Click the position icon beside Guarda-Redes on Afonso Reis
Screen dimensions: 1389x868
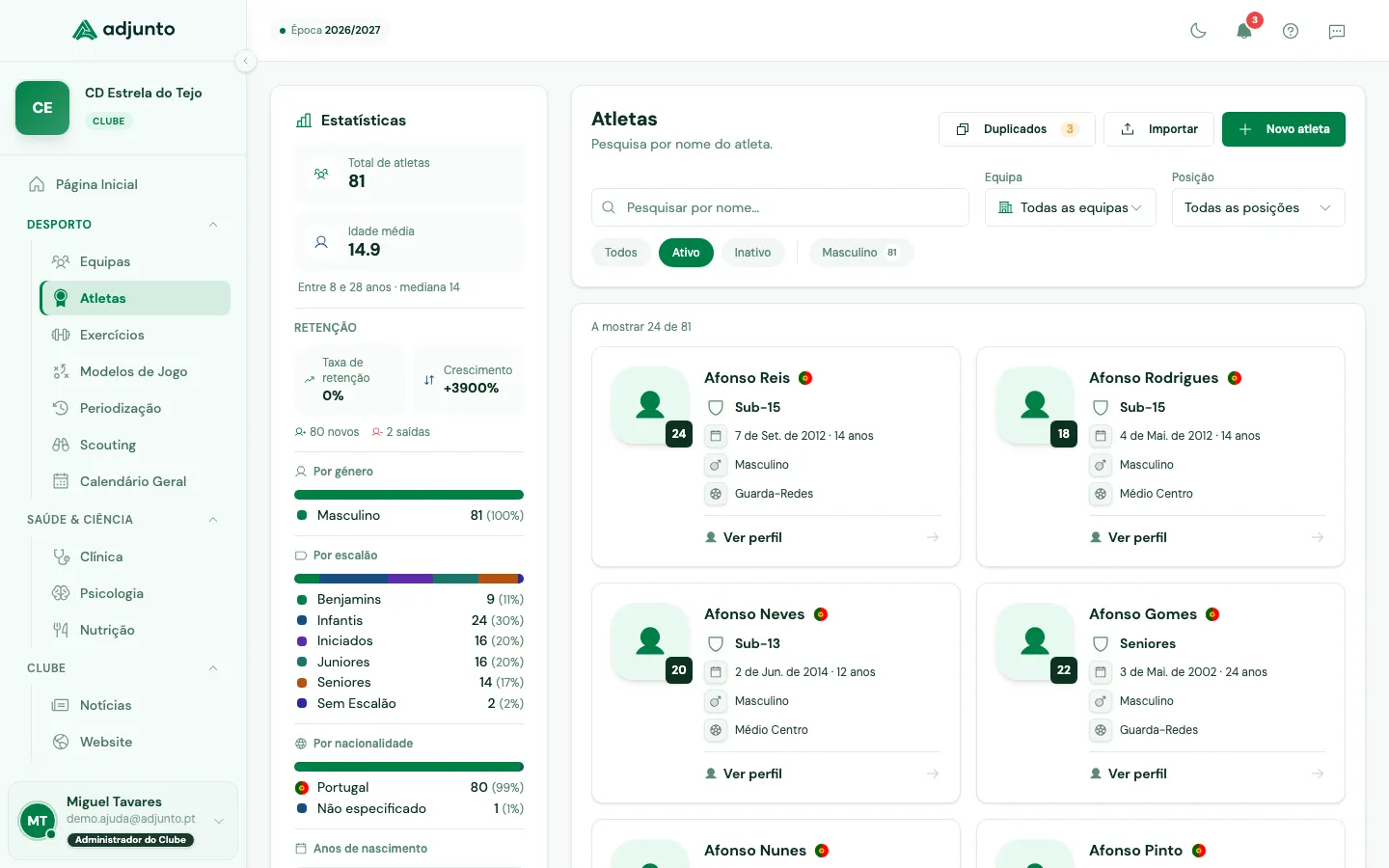(716, 494)
